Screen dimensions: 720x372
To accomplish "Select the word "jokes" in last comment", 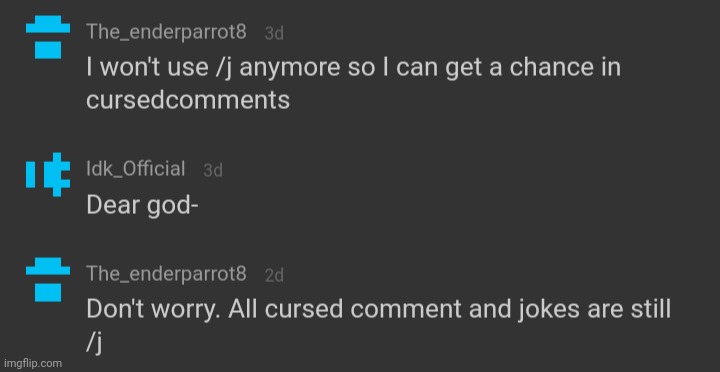I will click(x=547, y=310).
